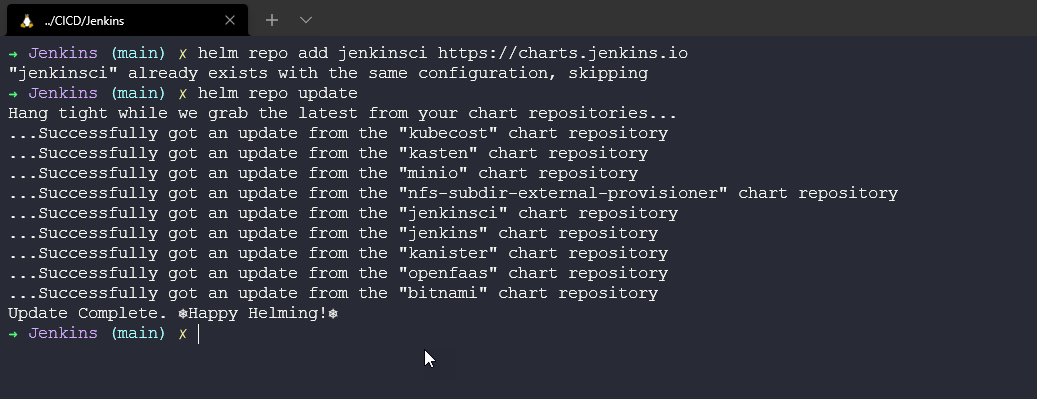
Task: Click the "nfs-subdir-external-provisioner" repository name
Action: [563, 194]
